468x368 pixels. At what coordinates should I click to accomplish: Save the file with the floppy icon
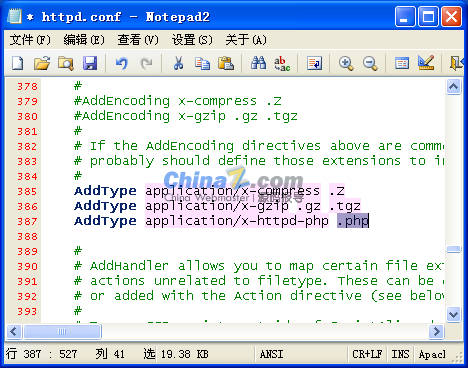[90, 63]
